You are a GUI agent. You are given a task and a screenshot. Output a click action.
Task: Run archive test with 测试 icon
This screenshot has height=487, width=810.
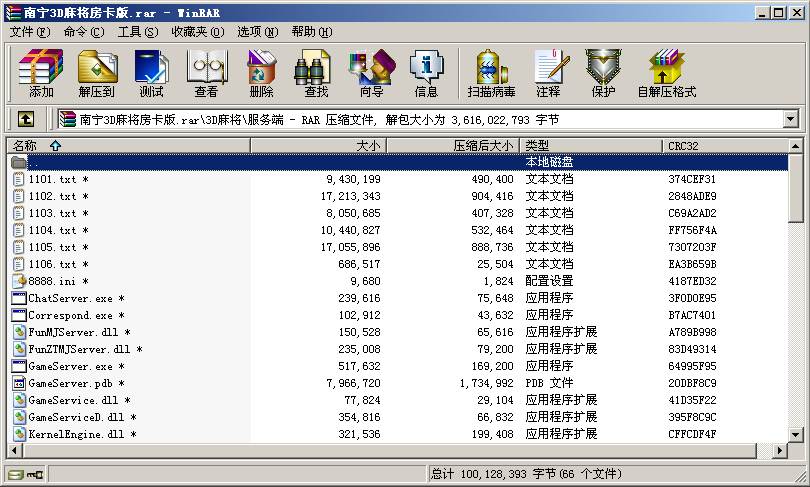coord(151,73)
